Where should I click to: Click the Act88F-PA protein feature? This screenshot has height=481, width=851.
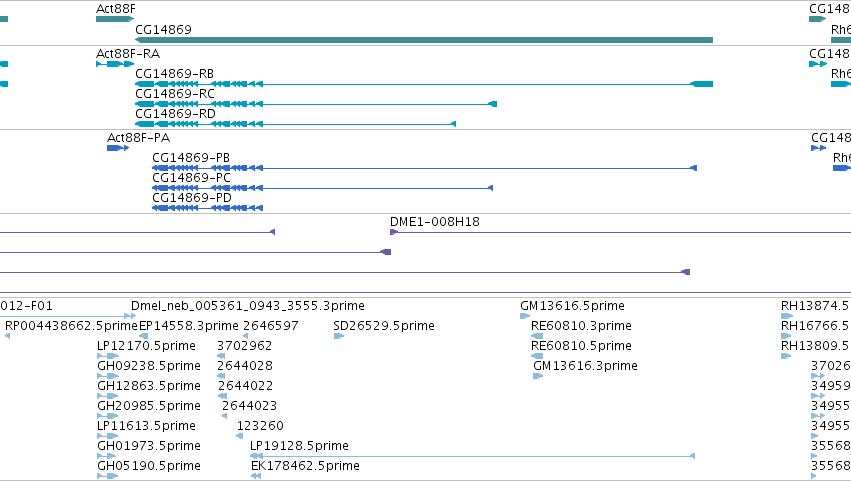[x=118, y=148]
